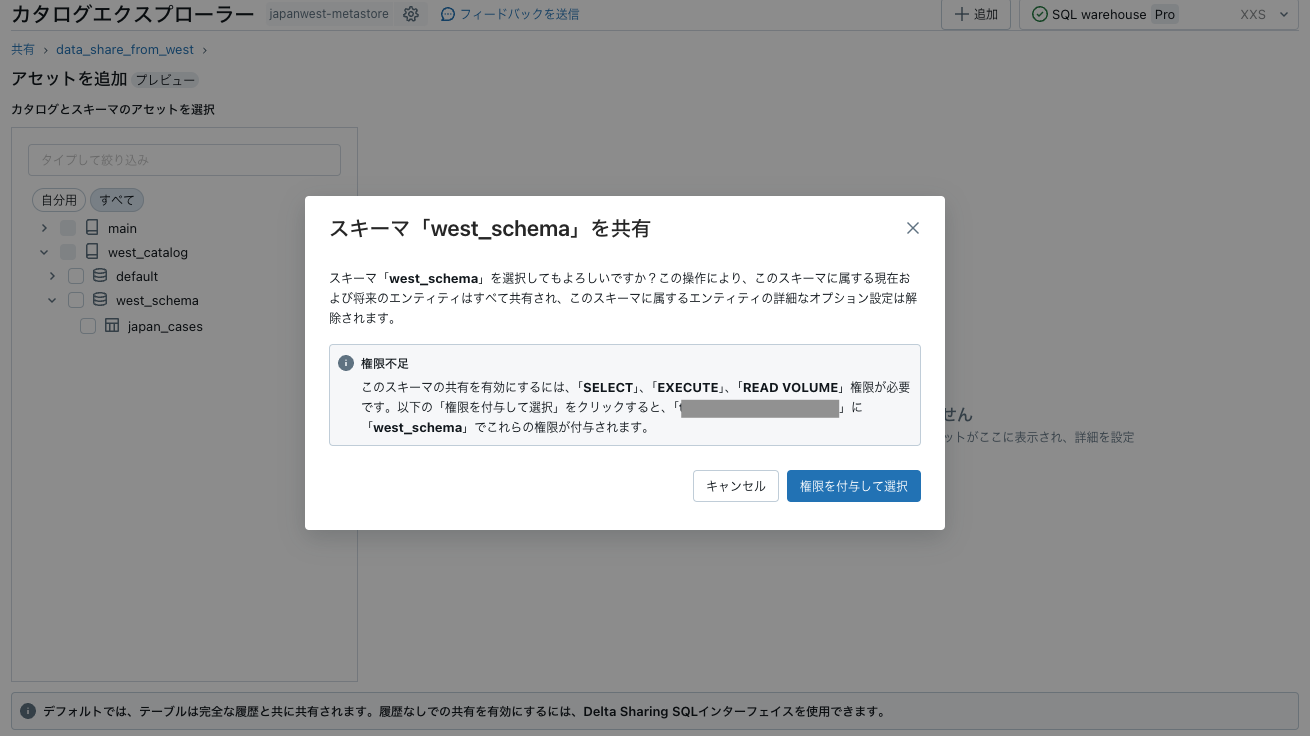Viewport: 1310px width, 736px height.
Task: Select the 自分用 filter tab
Action: pyautogui.click(x=58, y=200)
